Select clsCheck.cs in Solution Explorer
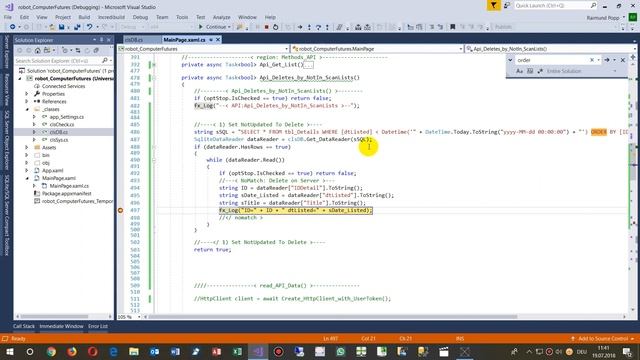Screen dimensions: 640x360 coord(62,124)
